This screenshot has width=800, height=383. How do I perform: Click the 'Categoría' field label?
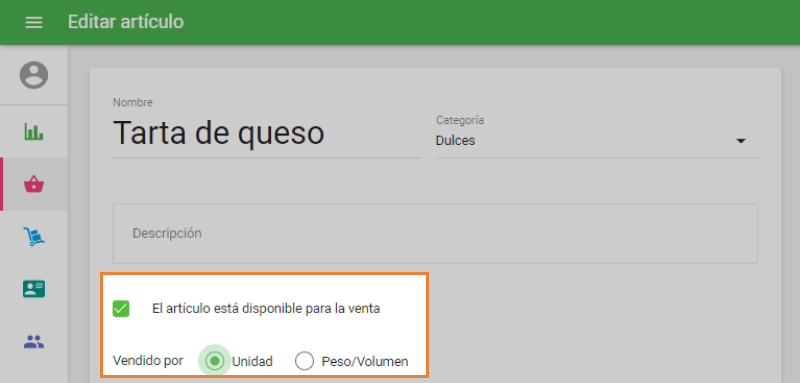[x=460, y=120]
